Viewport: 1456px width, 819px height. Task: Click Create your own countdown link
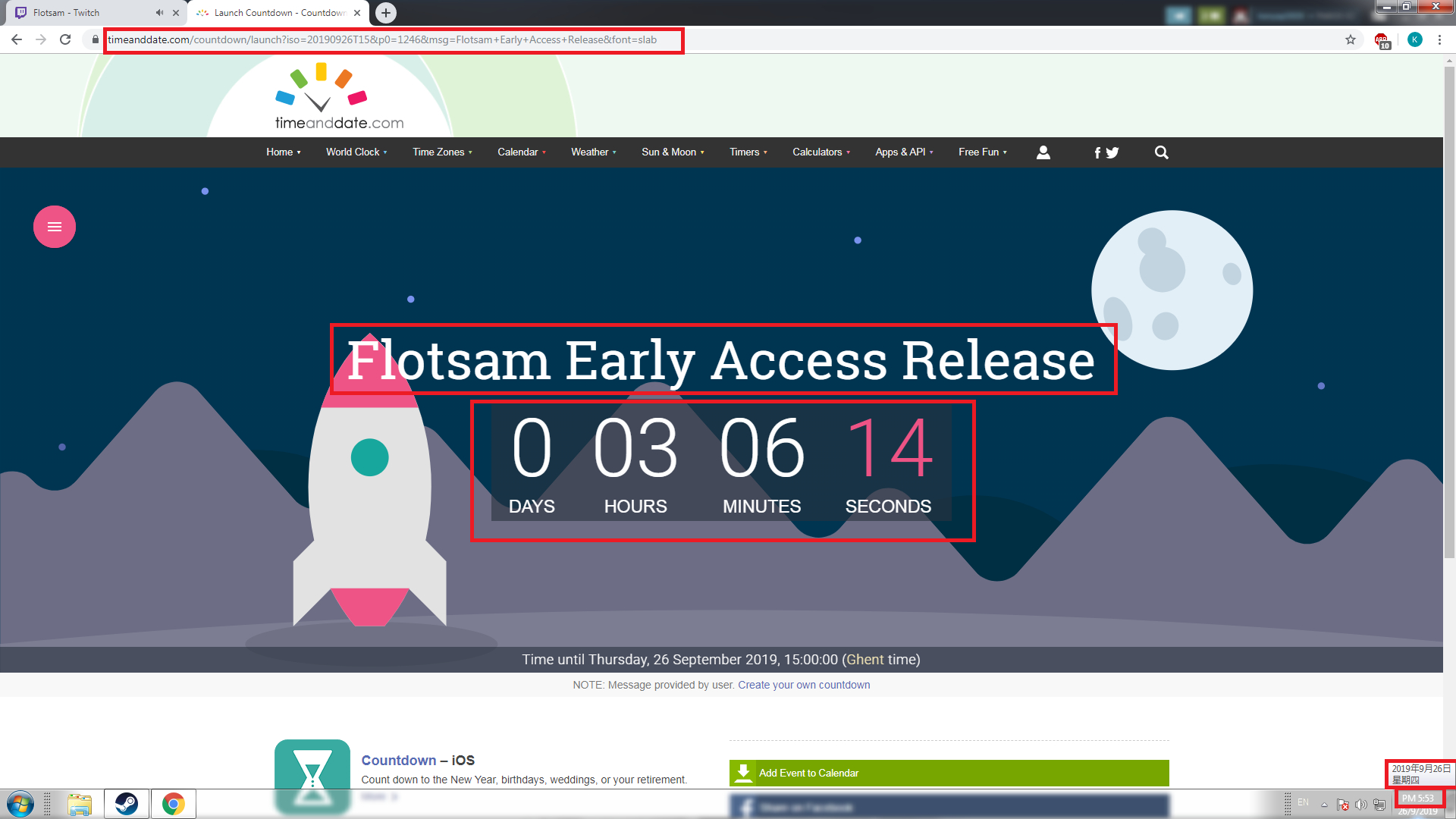coord(804,685)
